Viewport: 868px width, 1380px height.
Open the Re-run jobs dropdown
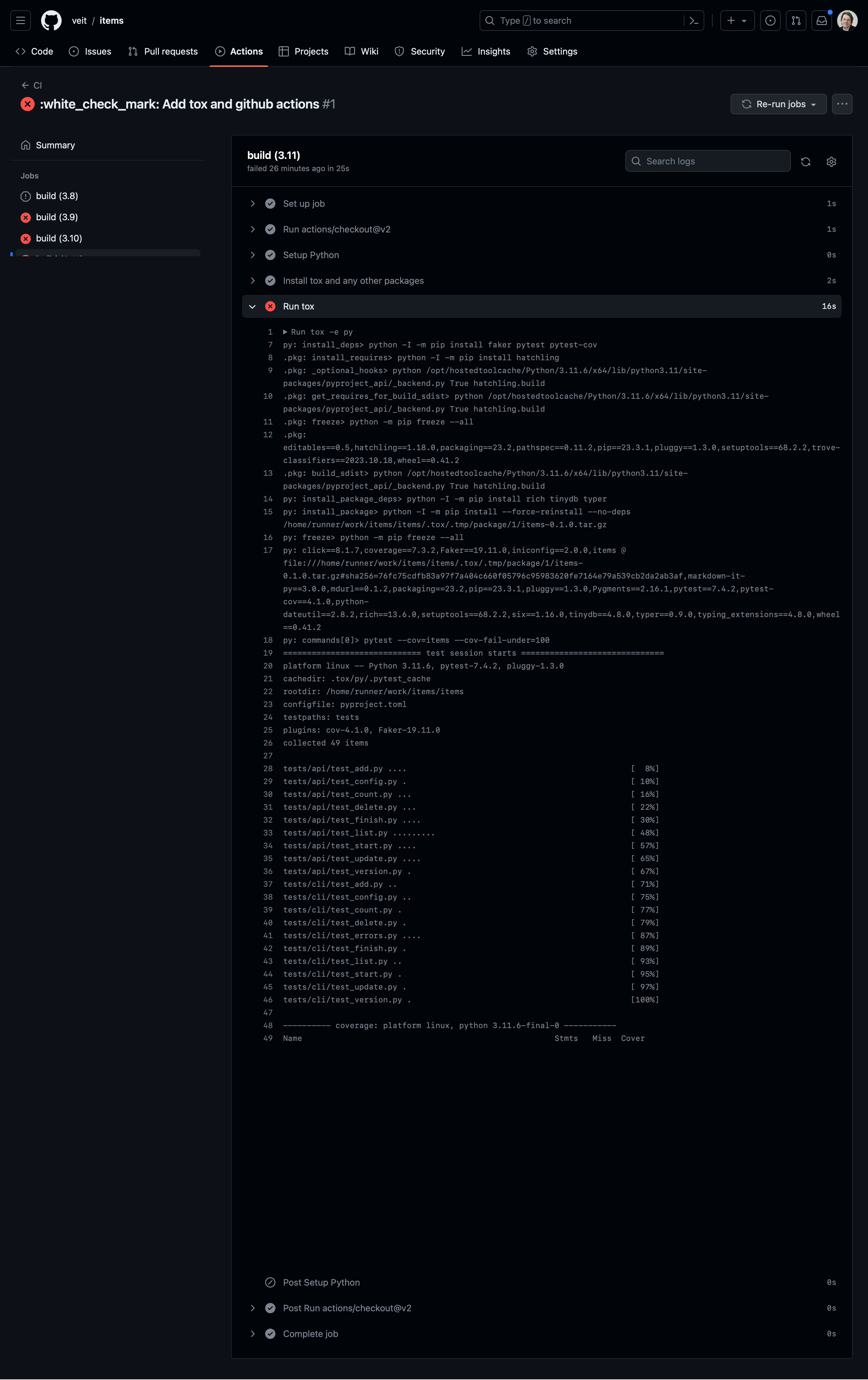778,104
